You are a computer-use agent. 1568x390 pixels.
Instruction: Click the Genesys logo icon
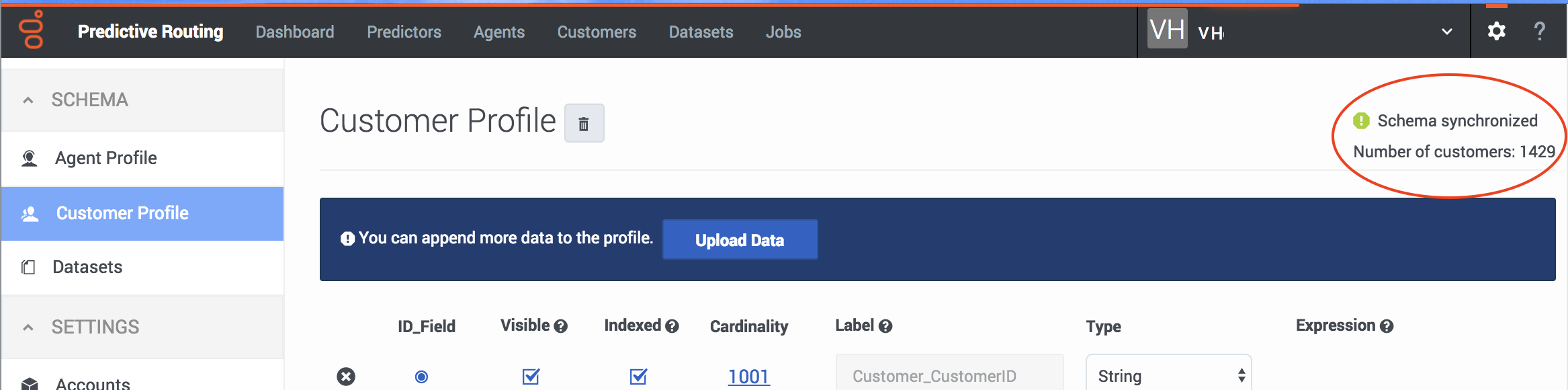pyautogui.click(x=32, y=30)
